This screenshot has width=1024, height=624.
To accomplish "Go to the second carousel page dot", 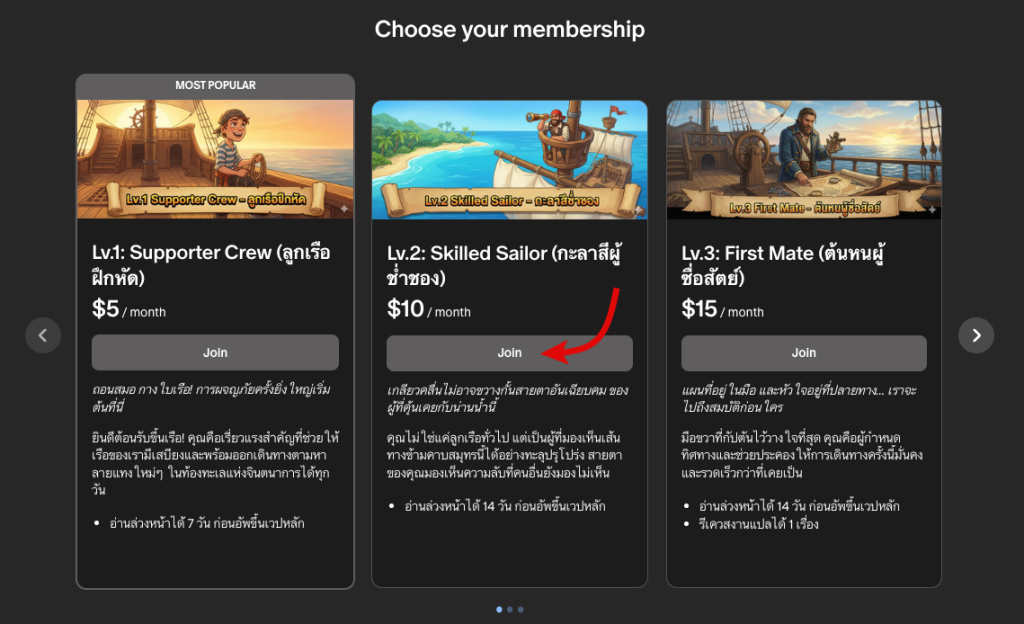I will coord(509,609).
